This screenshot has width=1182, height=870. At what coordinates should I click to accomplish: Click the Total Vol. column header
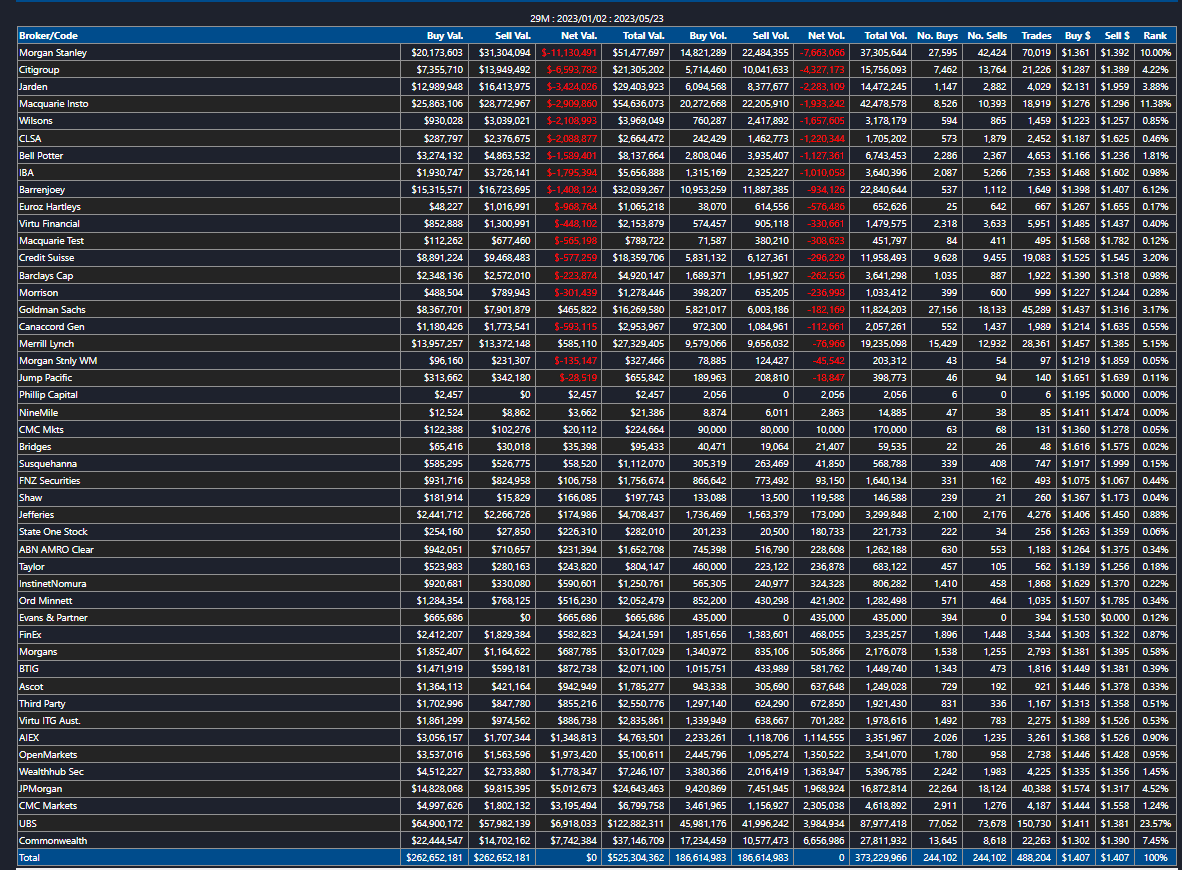coord(886,35)
